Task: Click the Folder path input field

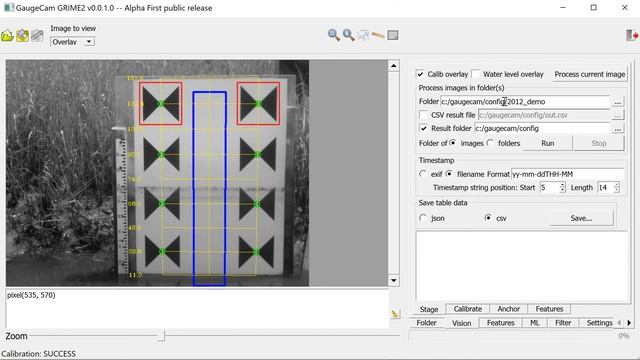Action: tap(525, 102)
